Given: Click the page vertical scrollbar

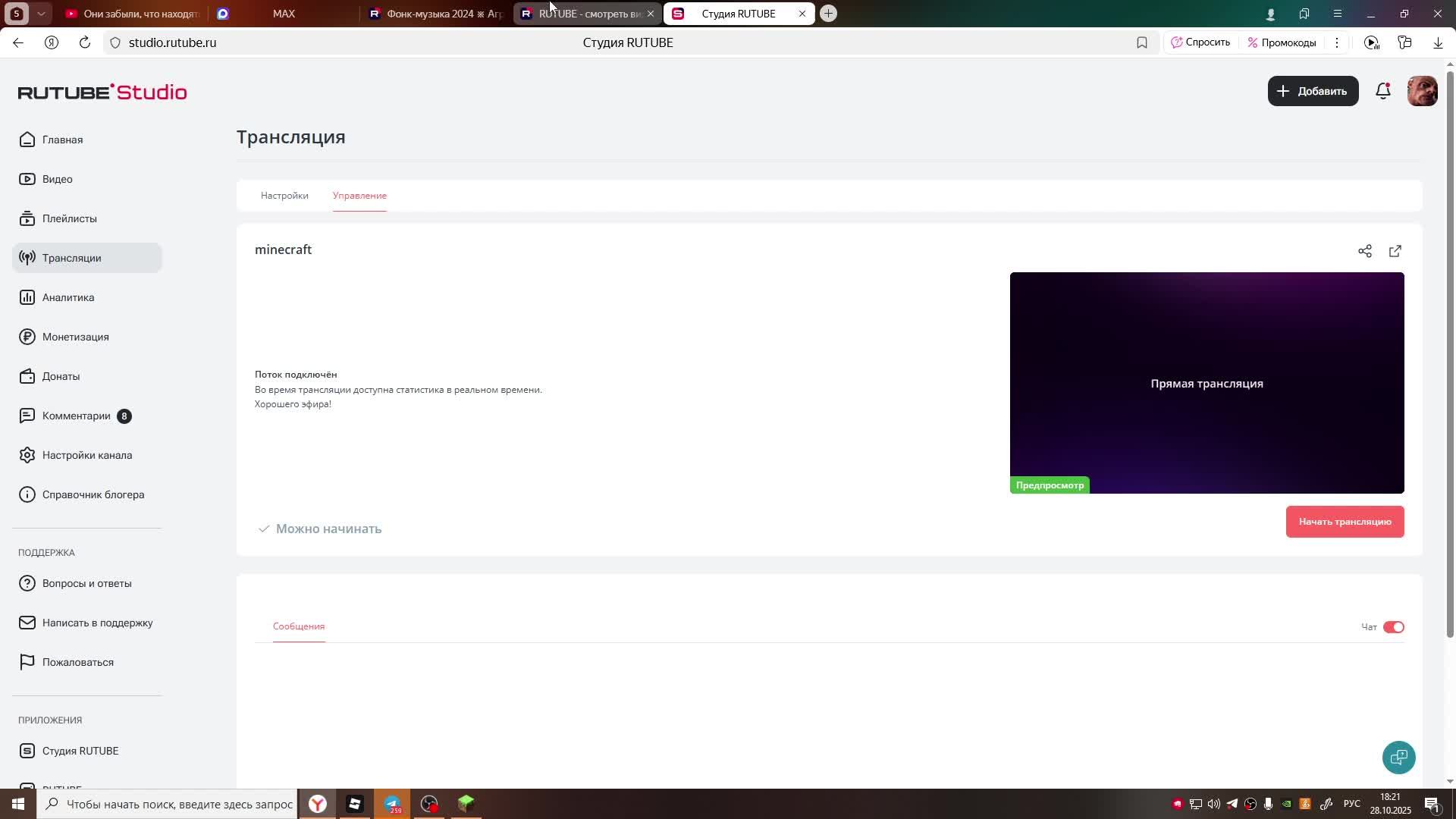Looking at the screenshot, I should click(x=1450, y=349).
